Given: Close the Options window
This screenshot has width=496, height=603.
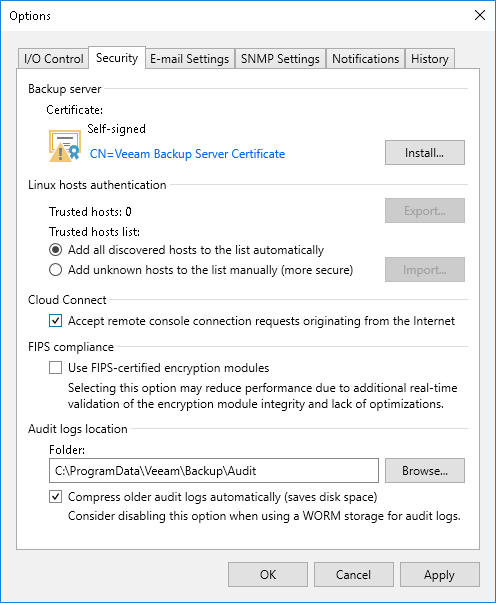Looking at the screenshot, I should (x=480, y=15).
